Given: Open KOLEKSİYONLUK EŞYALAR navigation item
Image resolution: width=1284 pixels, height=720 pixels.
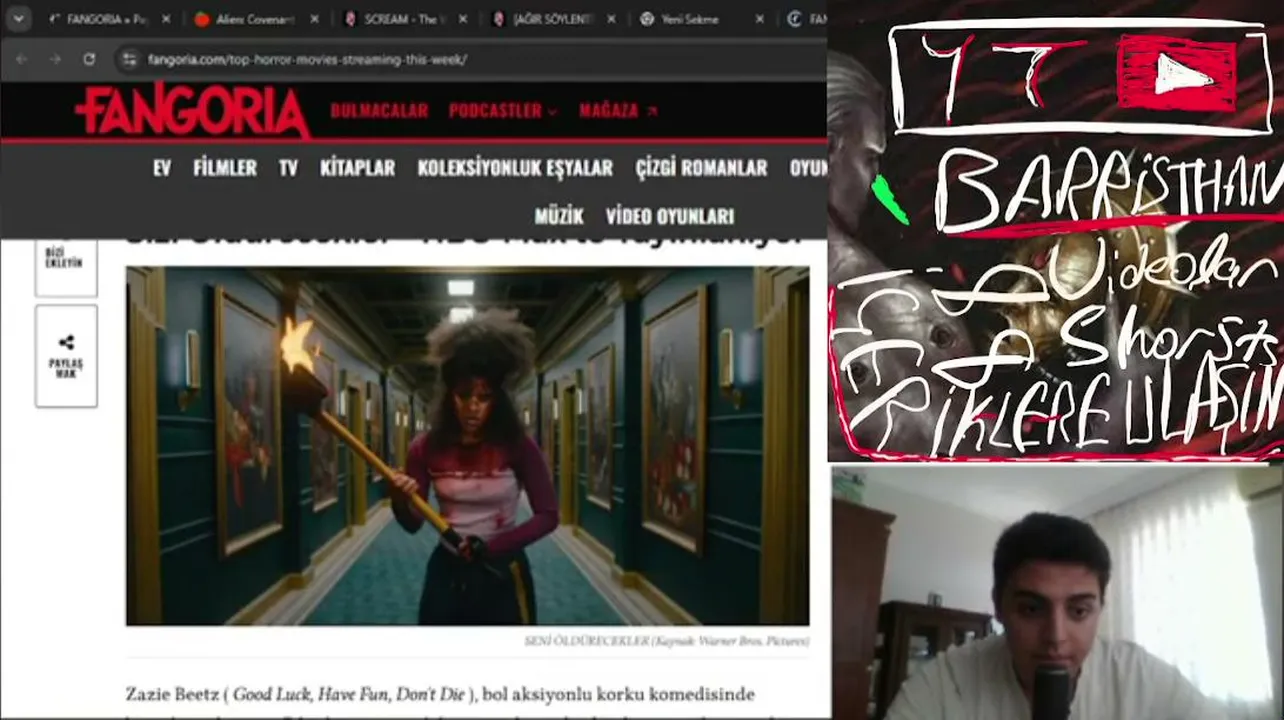Looking at the screenshot, I should pos(515,168).
